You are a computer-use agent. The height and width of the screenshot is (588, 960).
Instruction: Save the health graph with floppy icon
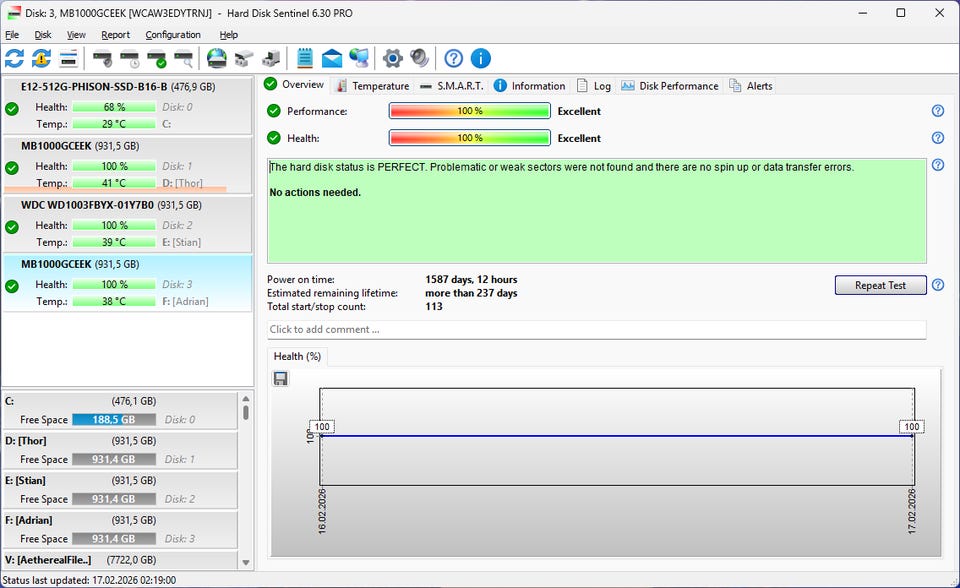[x=280, y=378]
